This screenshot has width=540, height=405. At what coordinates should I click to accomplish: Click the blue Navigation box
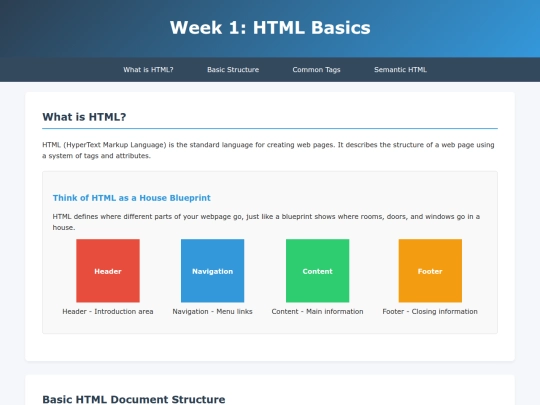212,271
